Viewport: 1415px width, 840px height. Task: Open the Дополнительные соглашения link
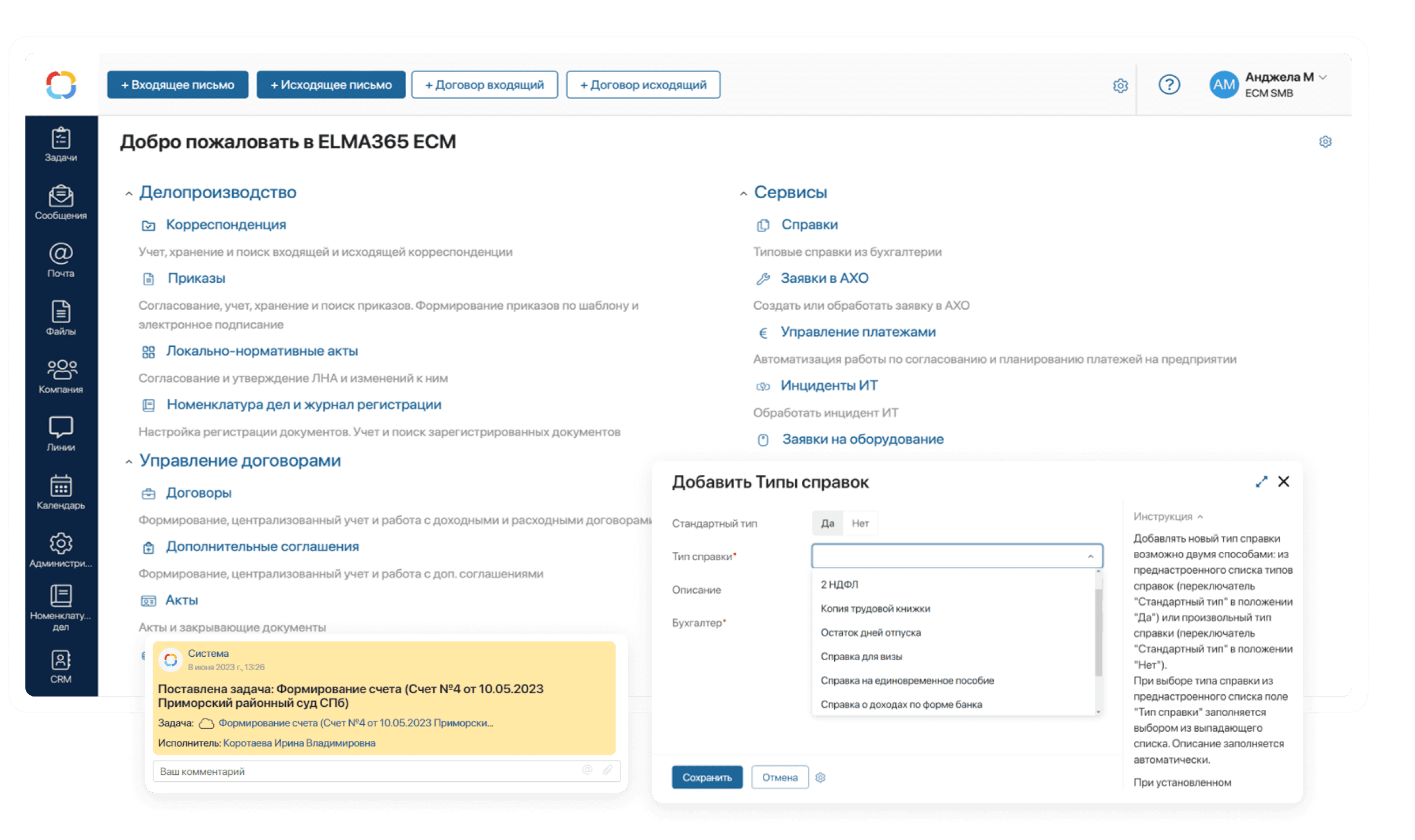click(x=262, y=546)
